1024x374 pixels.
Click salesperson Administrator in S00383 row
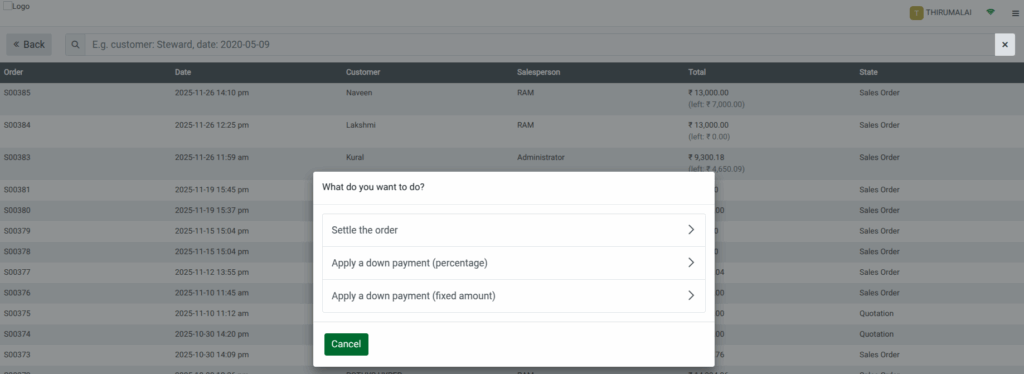[x=541, y=157]
